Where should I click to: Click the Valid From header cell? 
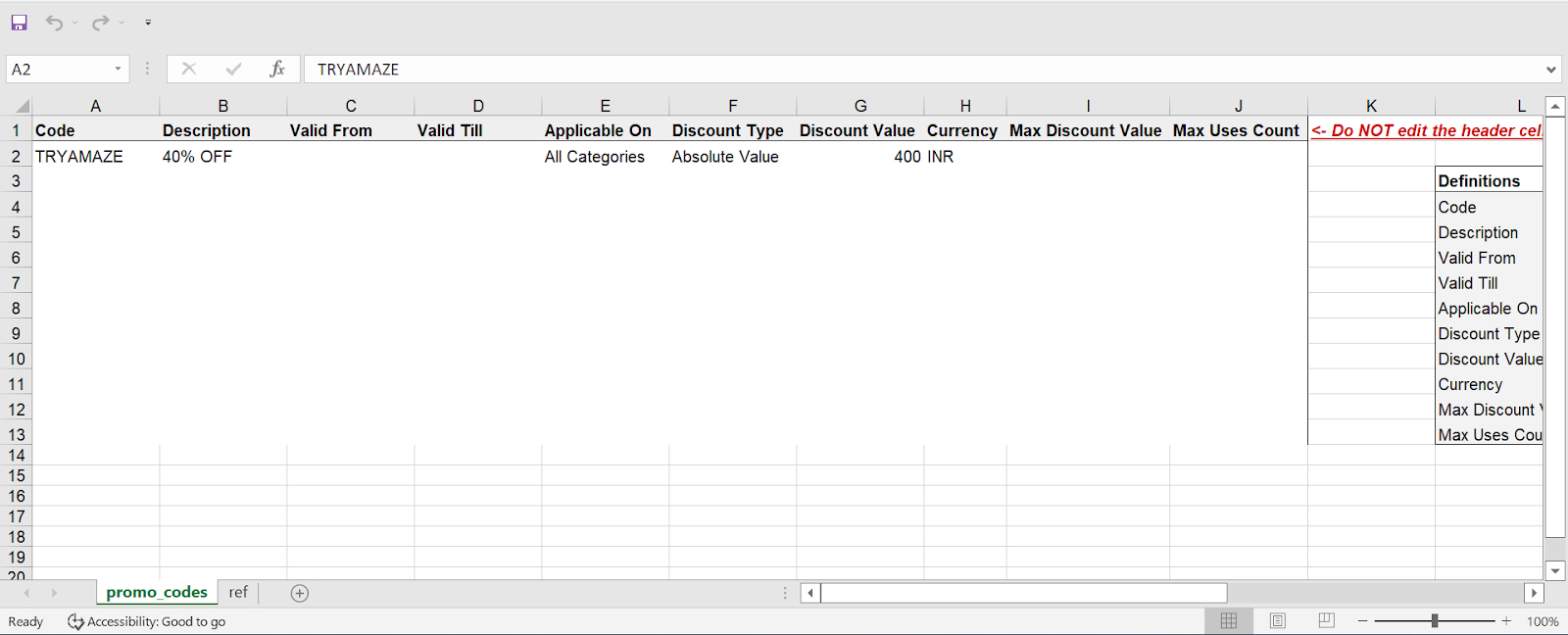[350, 130]
